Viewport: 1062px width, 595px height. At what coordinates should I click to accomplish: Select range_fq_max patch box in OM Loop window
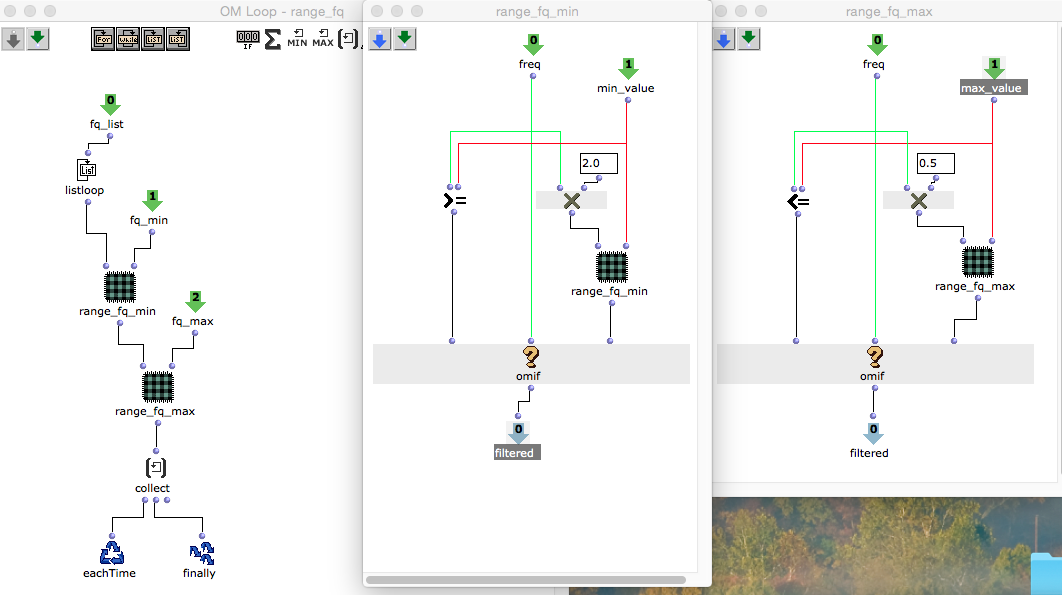coord(158,387)
